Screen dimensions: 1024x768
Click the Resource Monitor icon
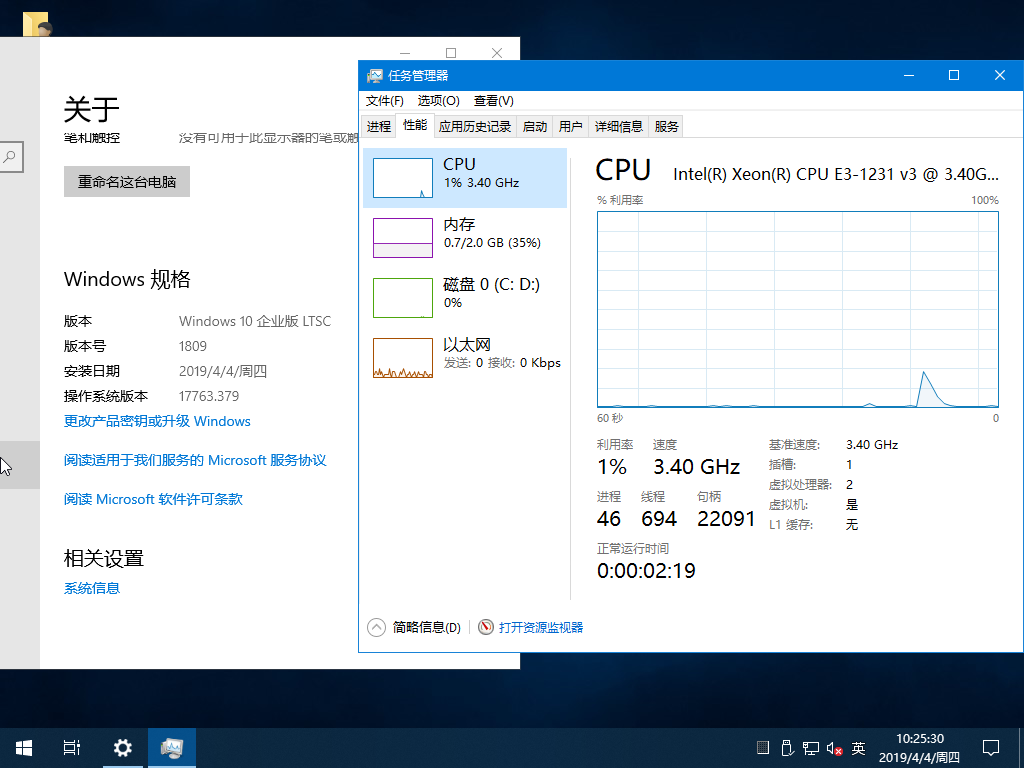[x=485, y=628]
